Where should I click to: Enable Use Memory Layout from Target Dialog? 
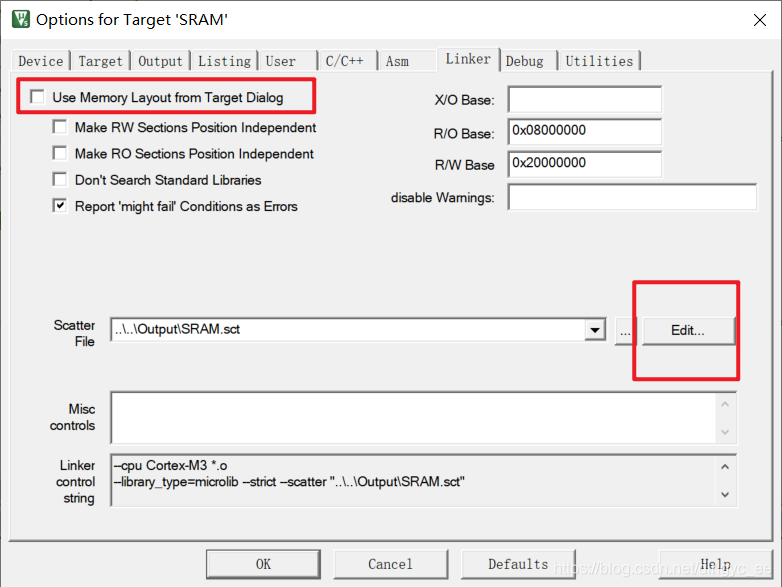point(37,96)
